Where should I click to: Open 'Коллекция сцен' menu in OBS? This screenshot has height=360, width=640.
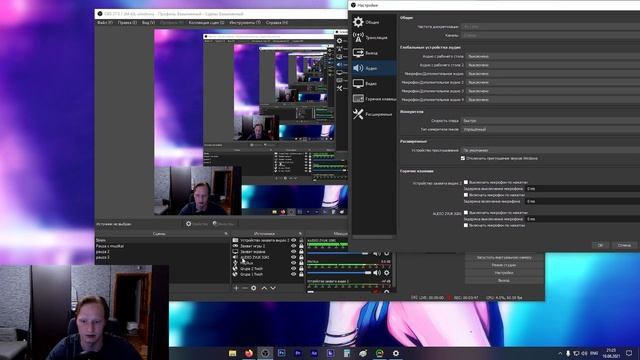(207, 22)
